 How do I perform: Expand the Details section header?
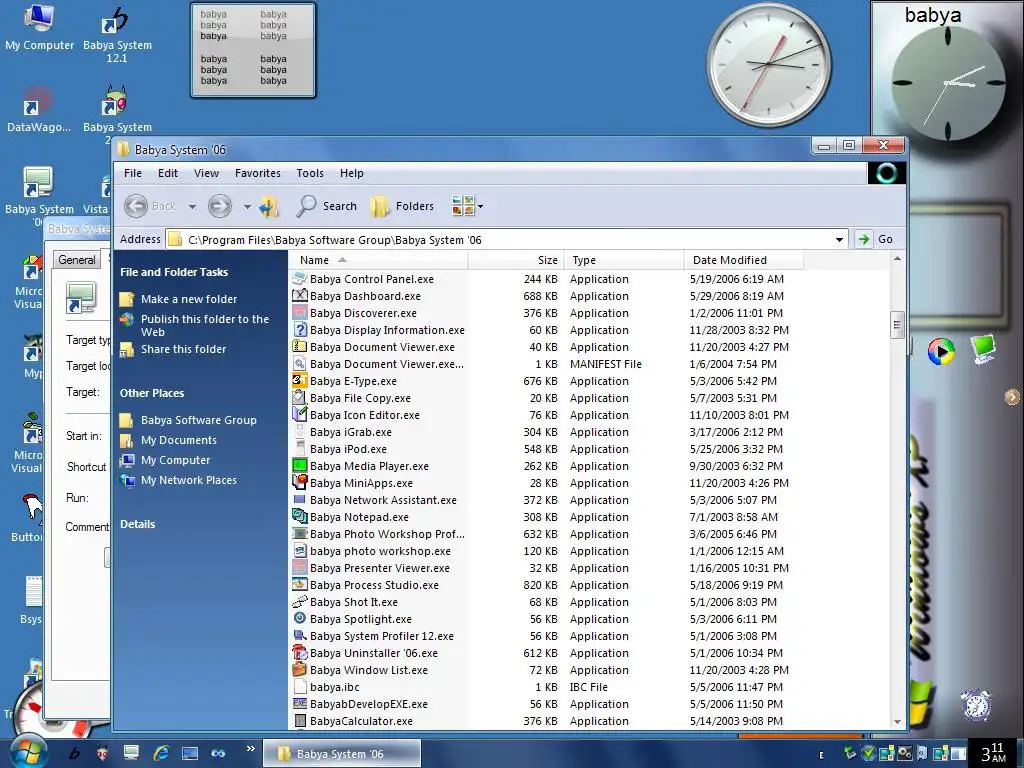(137, 524)
